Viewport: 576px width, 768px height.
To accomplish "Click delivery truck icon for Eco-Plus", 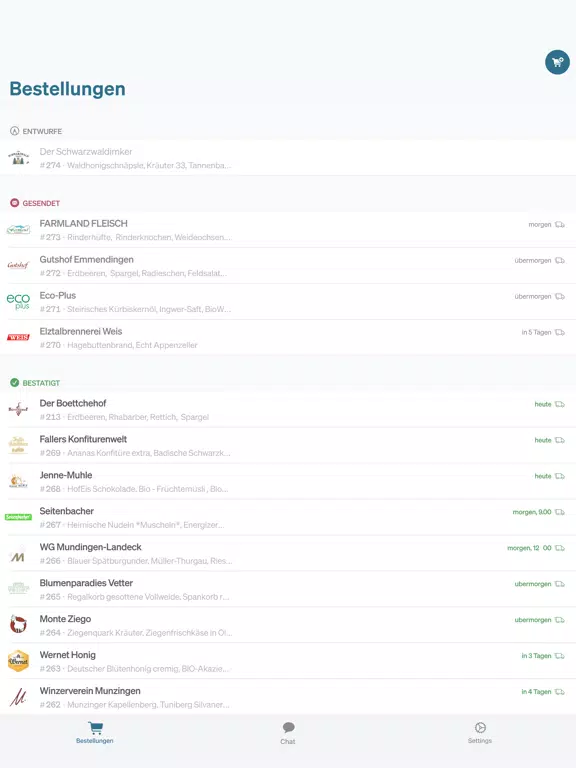I will 560,297.
